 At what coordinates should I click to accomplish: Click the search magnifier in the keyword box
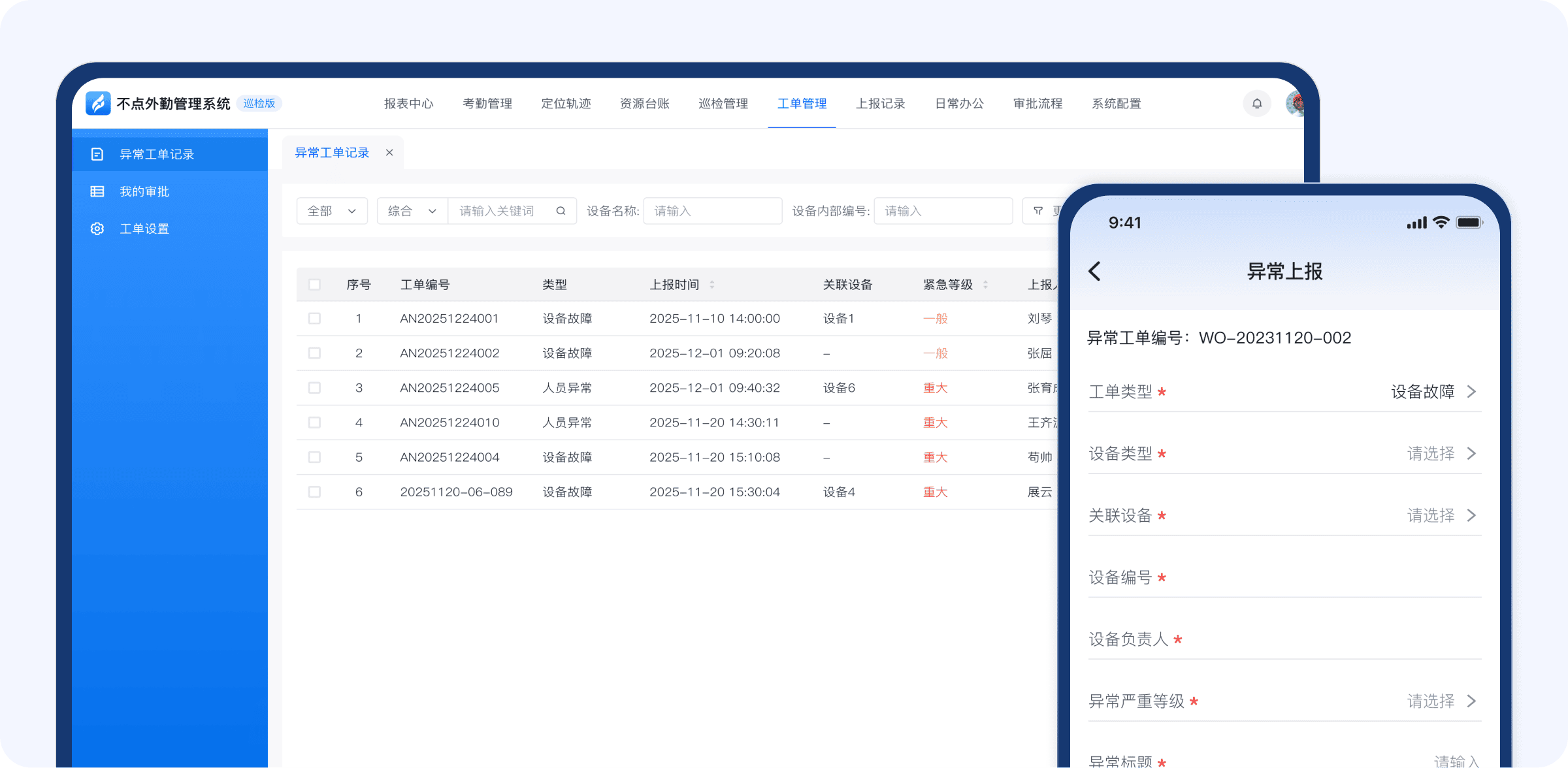point(561,210)
